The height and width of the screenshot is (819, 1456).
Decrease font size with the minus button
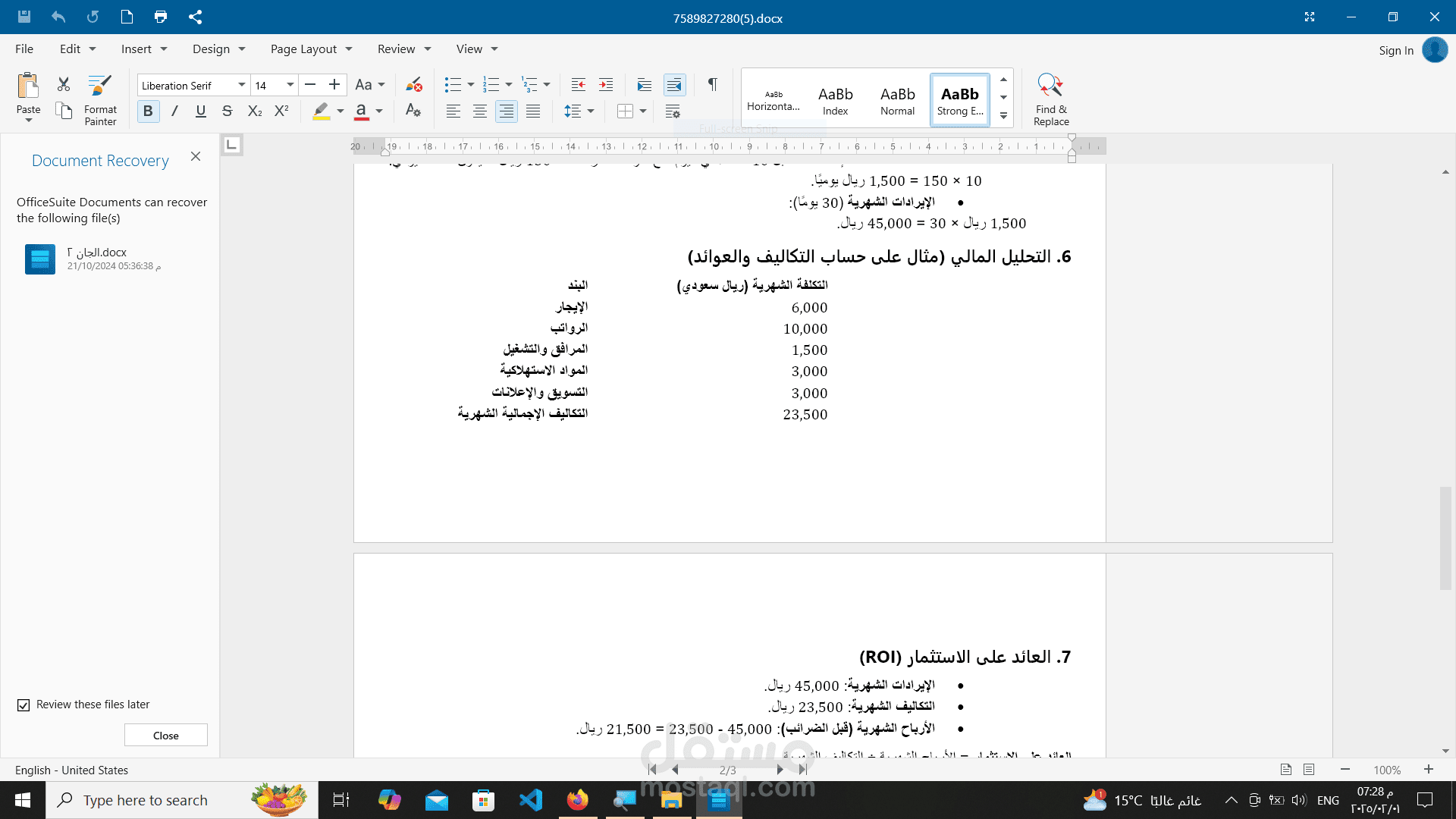pyautogui.click(x=310, y=84)
